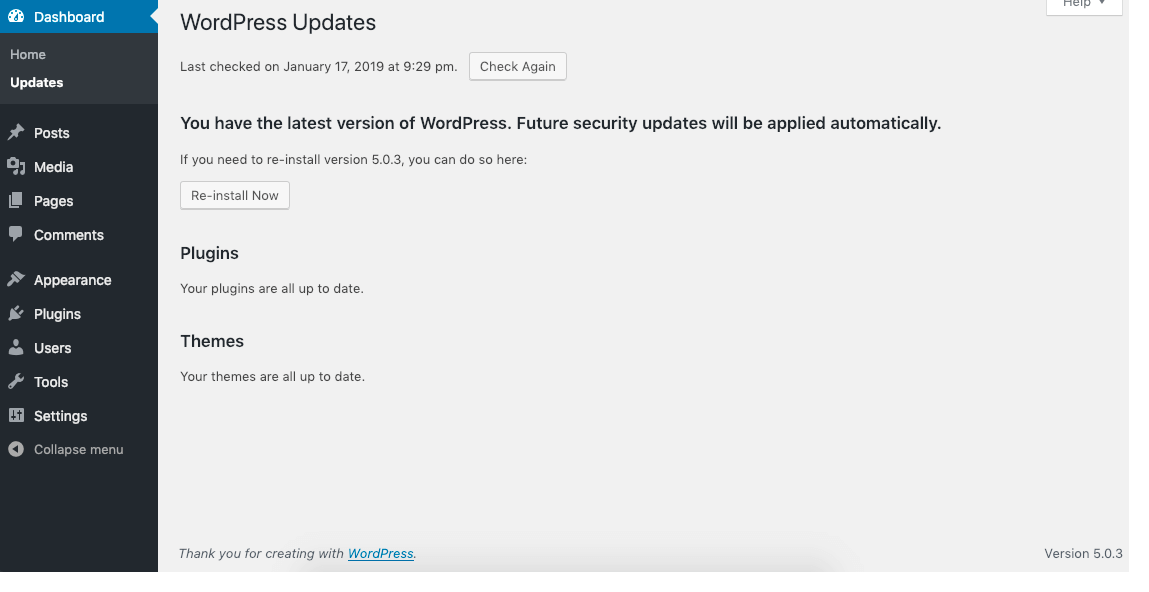Select the Plugins plug icon
This screenshot has width=1149, height=592.
point(16,313)
